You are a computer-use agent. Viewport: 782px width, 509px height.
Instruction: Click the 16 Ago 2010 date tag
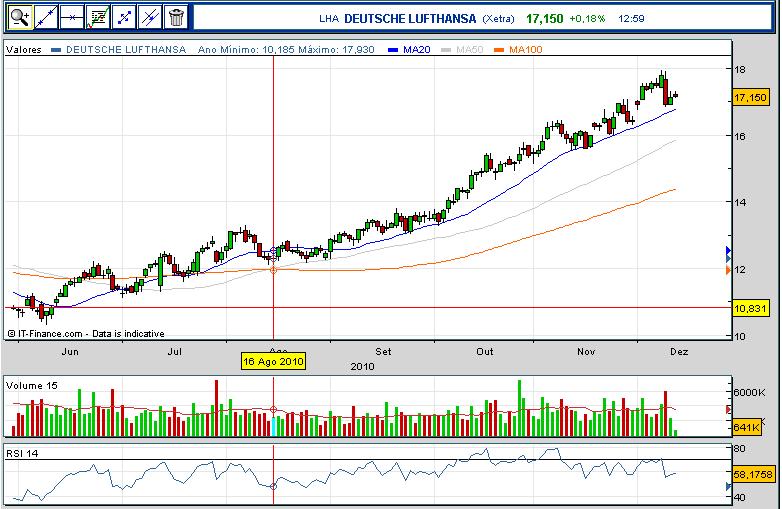(x=273, y=361)
